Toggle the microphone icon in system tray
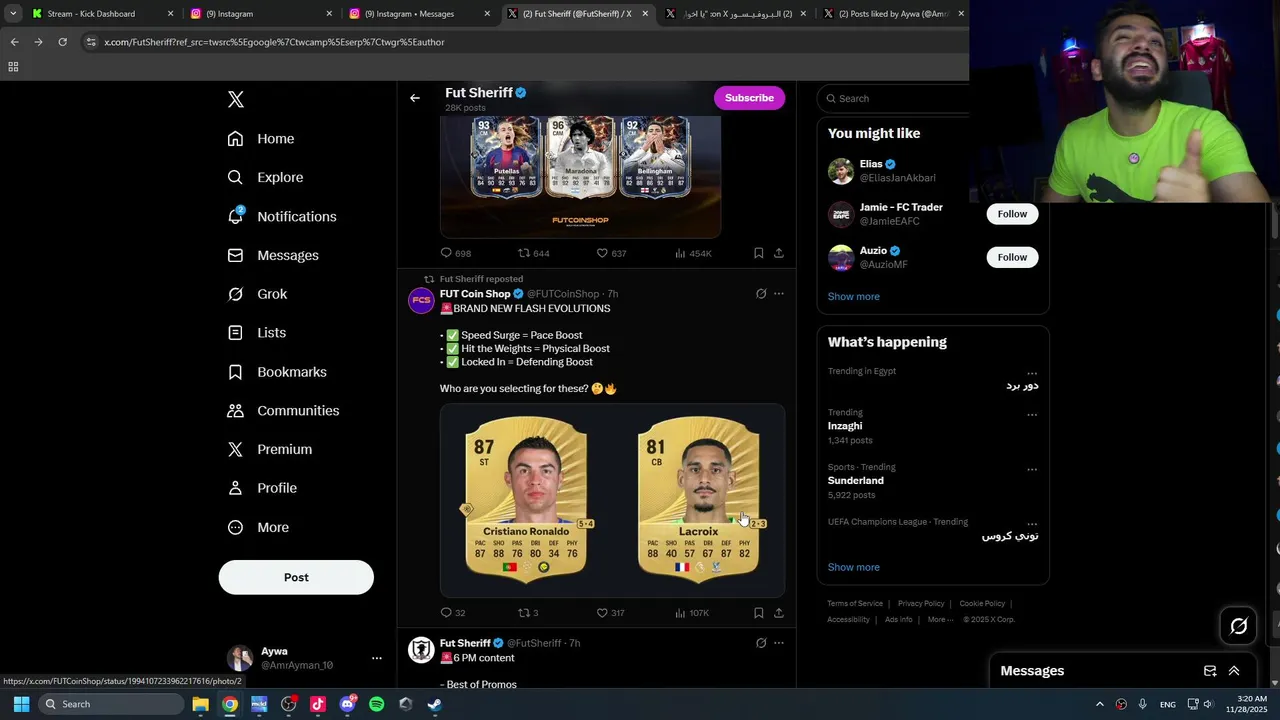1280x720 pixels. (1142, 704)
